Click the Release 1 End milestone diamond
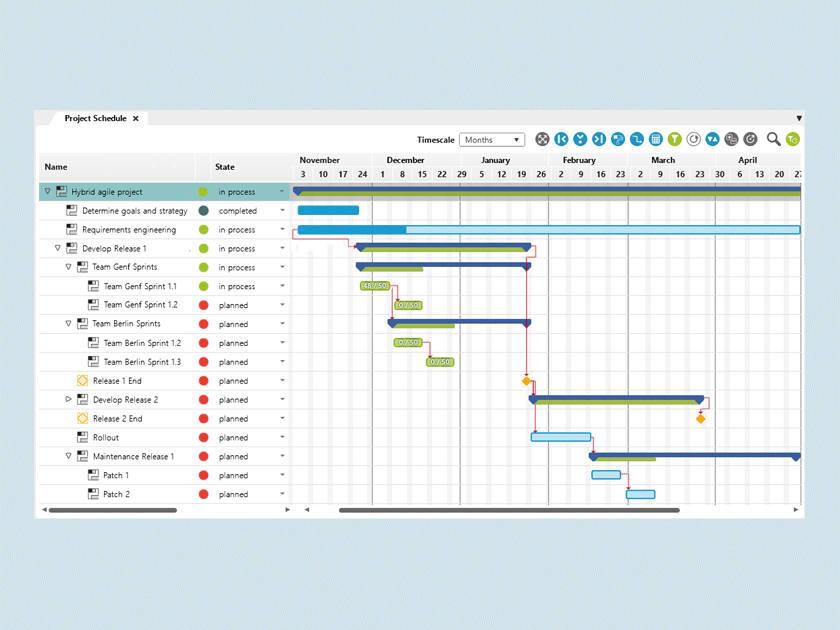 tap(526, 381)
